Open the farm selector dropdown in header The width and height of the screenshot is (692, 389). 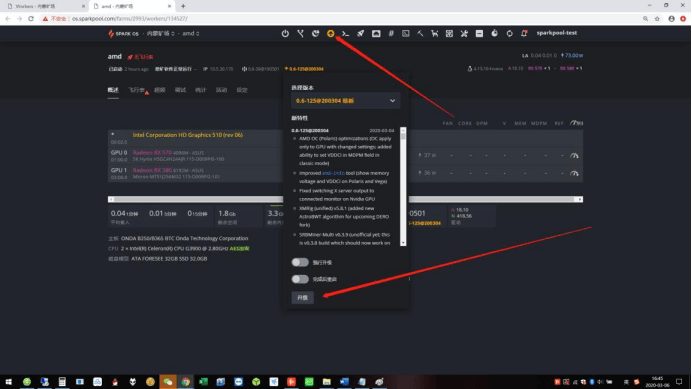tap(161, 34)
